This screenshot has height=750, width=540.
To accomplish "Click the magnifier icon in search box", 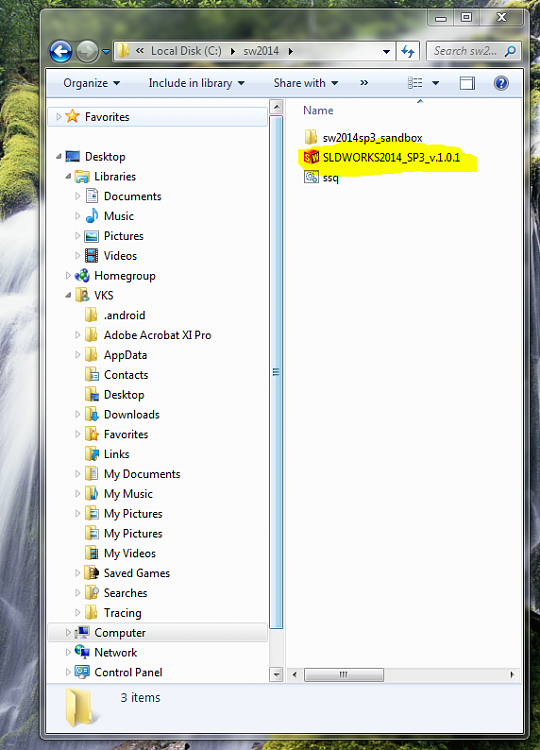I will 510,51.
